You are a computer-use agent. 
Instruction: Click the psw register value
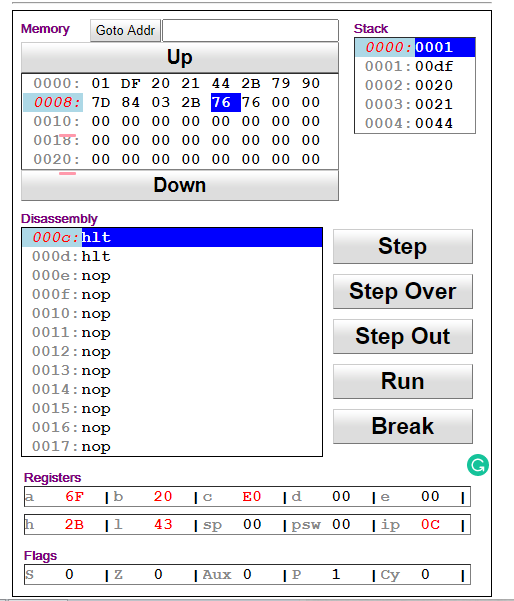(x=341, y=524)
